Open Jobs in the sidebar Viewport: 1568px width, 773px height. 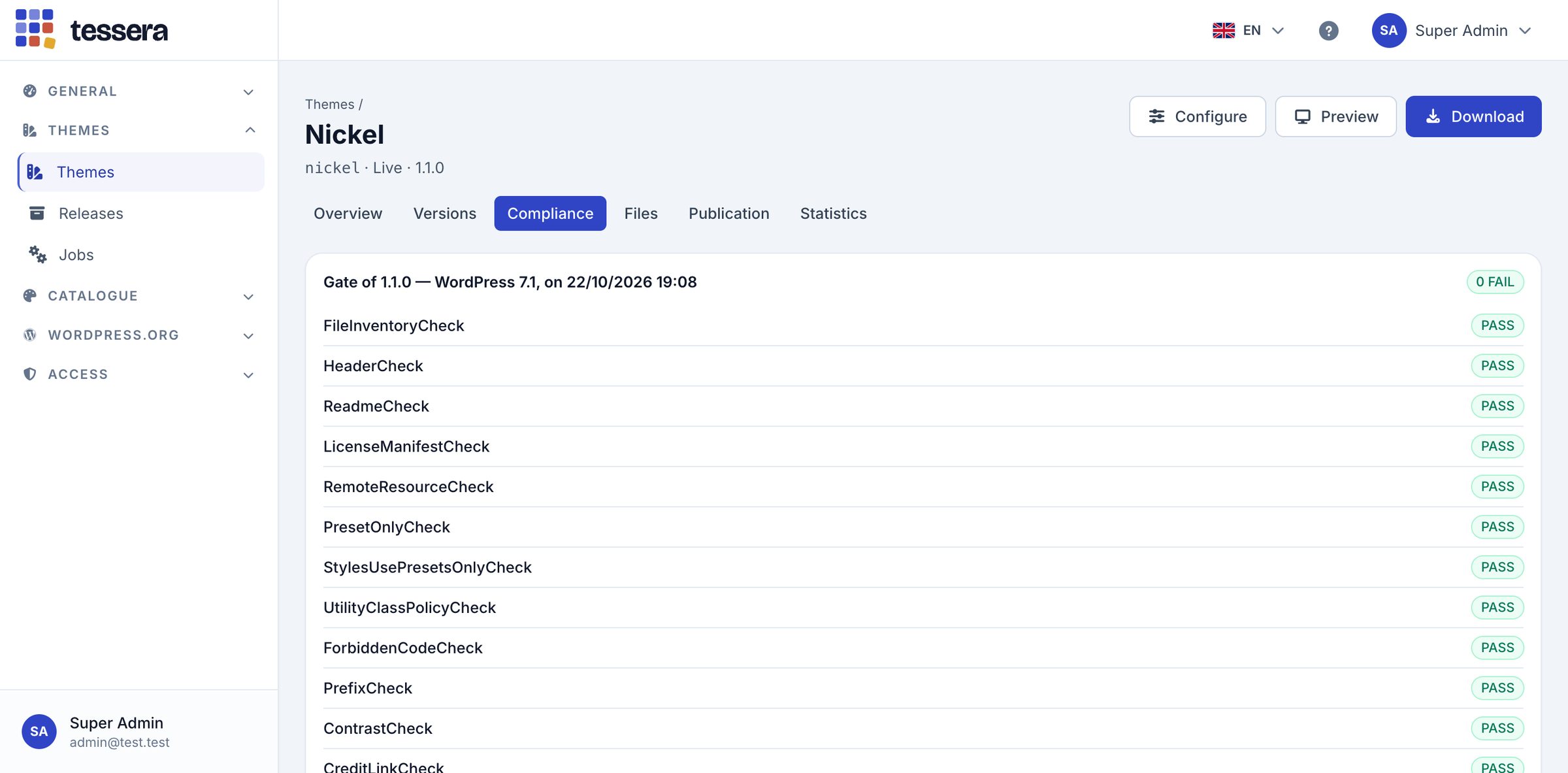[141, 254]
